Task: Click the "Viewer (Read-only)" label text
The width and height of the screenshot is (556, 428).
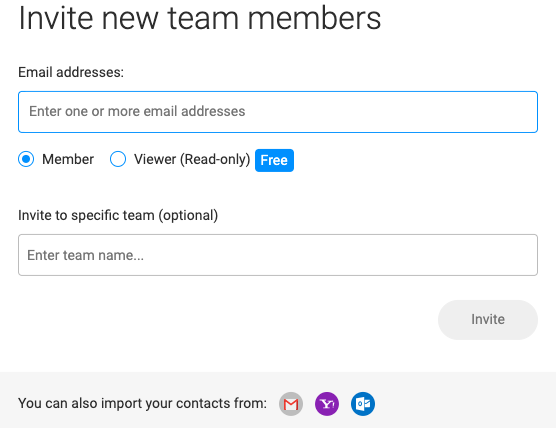Action: pyautogui.click(x=192, y=159)
